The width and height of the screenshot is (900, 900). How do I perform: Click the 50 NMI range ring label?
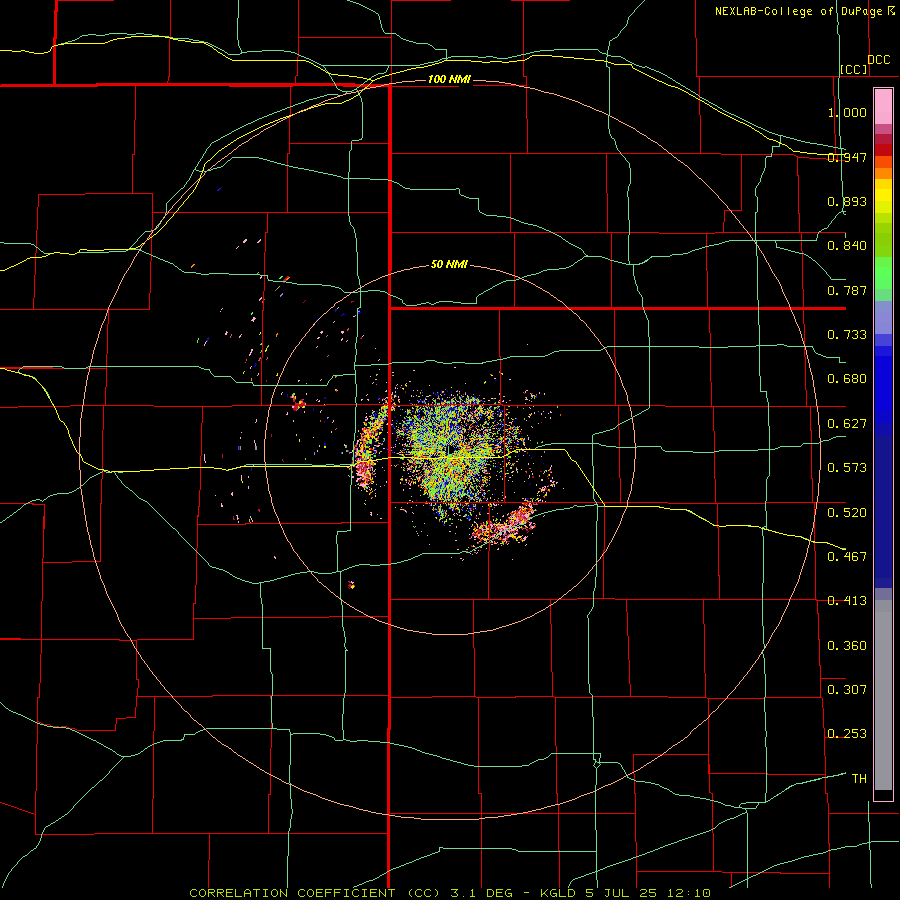click(x=449, y=264)
